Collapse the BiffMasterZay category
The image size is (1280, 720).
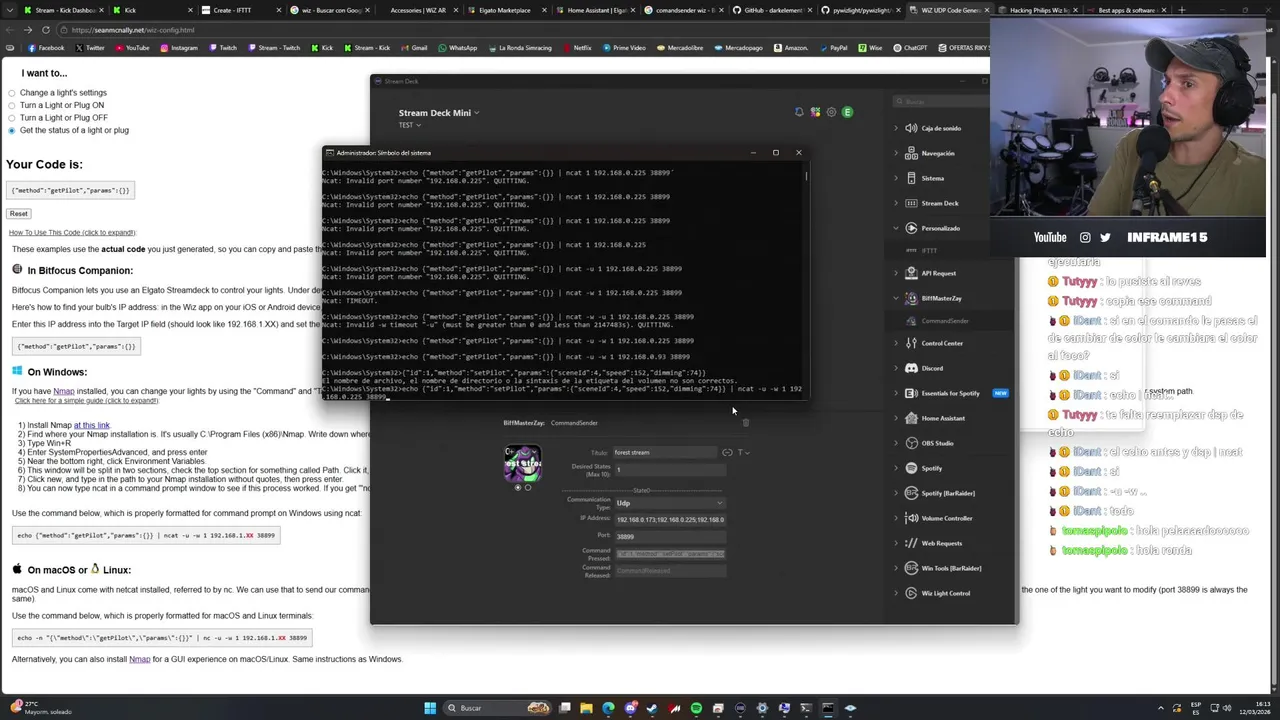(x=896, y=298)
